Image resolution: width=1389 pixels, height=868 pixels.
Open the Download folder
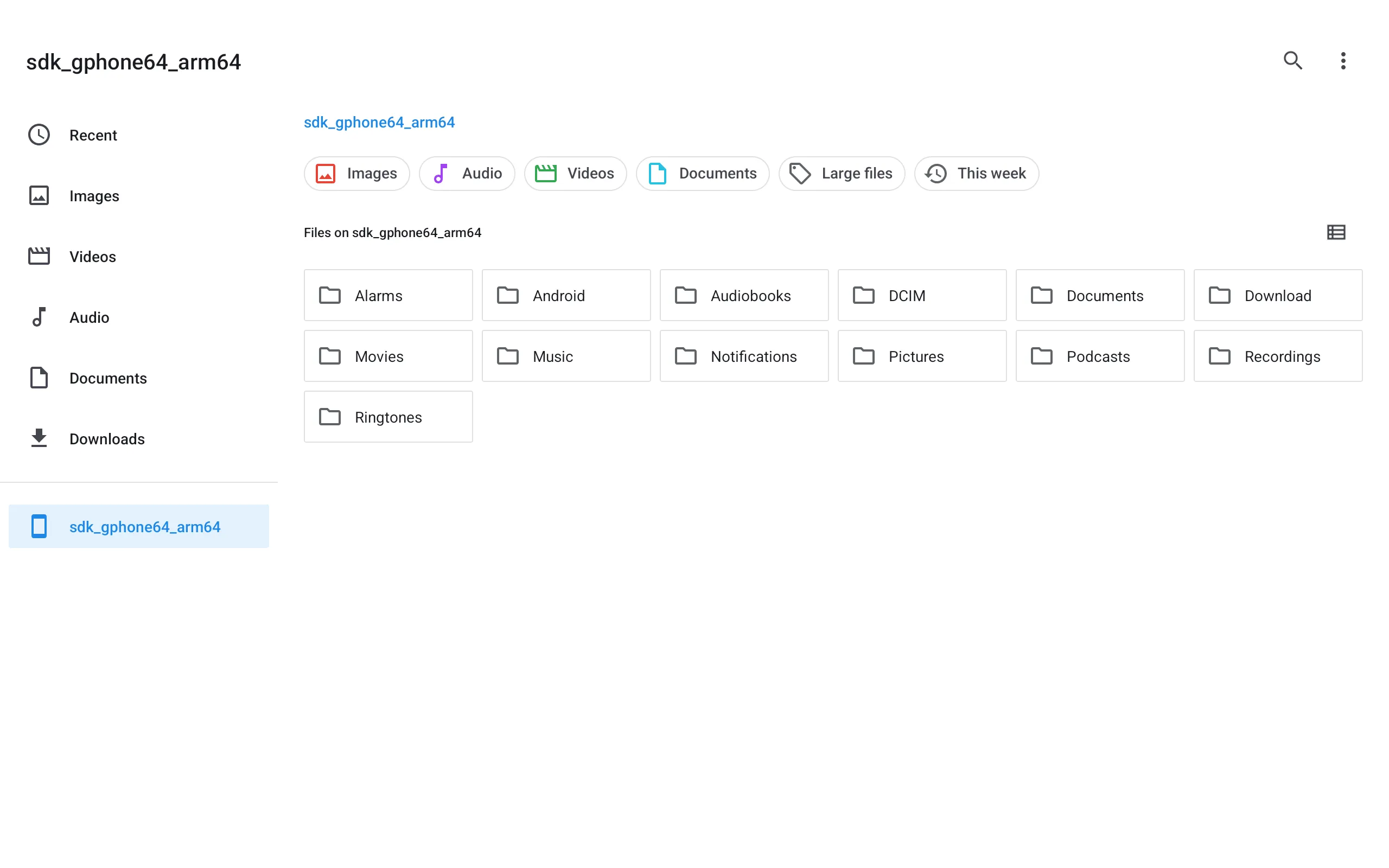[x=1278, y=295]
